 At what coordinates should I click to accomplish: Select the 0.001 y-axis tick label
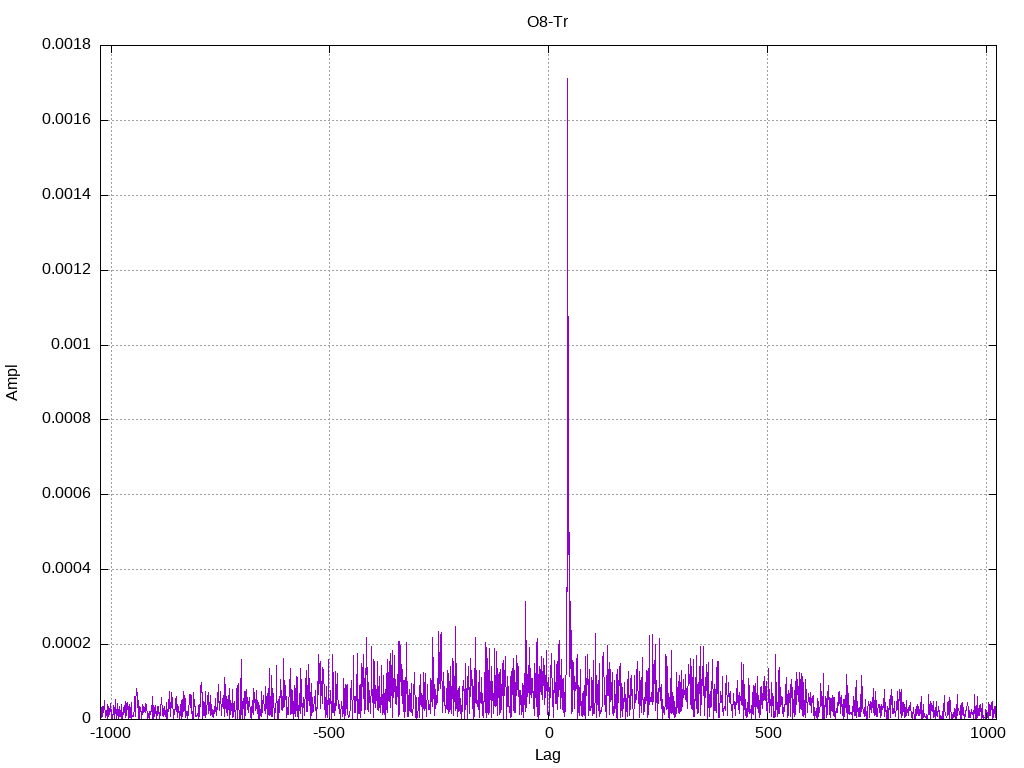click(72, 345)
